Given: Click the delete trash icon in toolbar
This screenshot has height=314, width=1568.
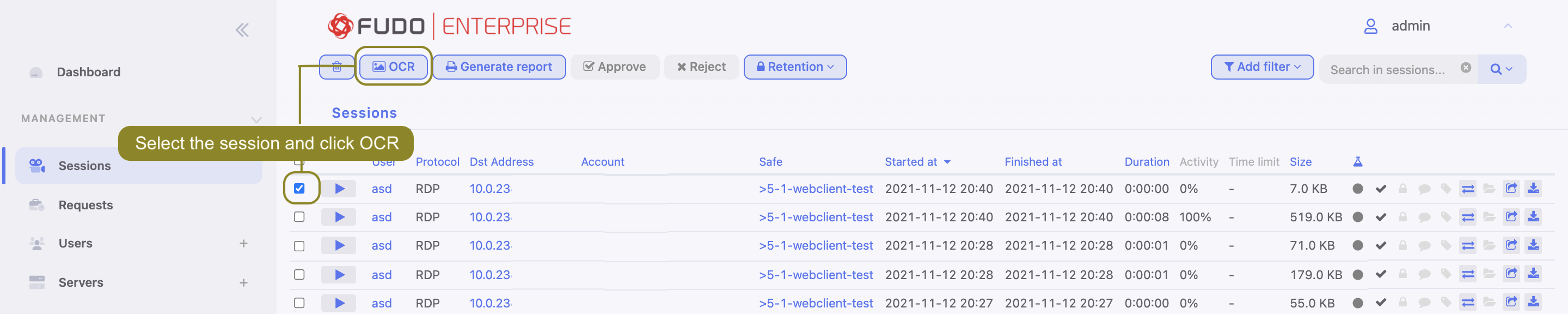Looking at the screenshot, I should [336, 67].
